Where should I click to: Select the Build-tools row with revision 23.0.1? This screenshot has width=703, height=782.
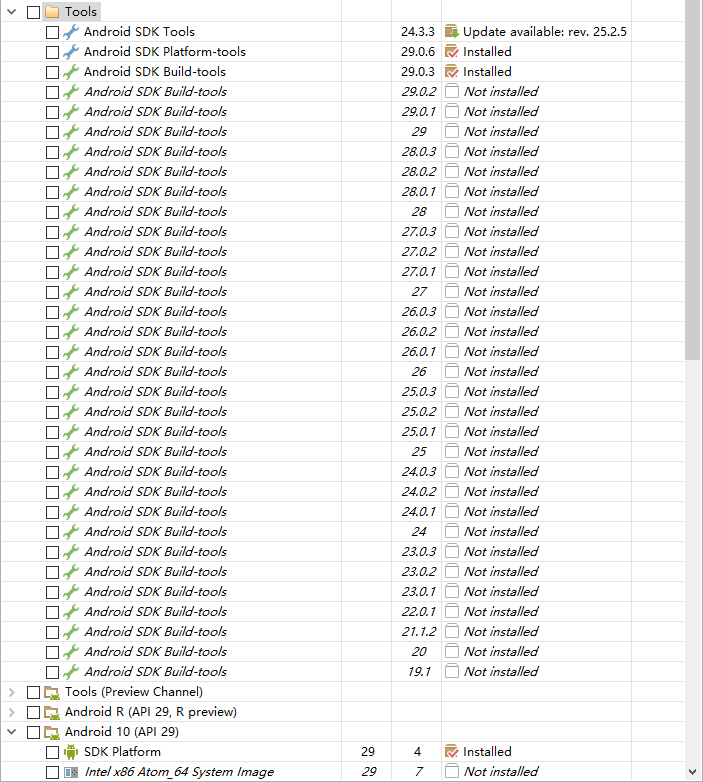coord(343,592)
